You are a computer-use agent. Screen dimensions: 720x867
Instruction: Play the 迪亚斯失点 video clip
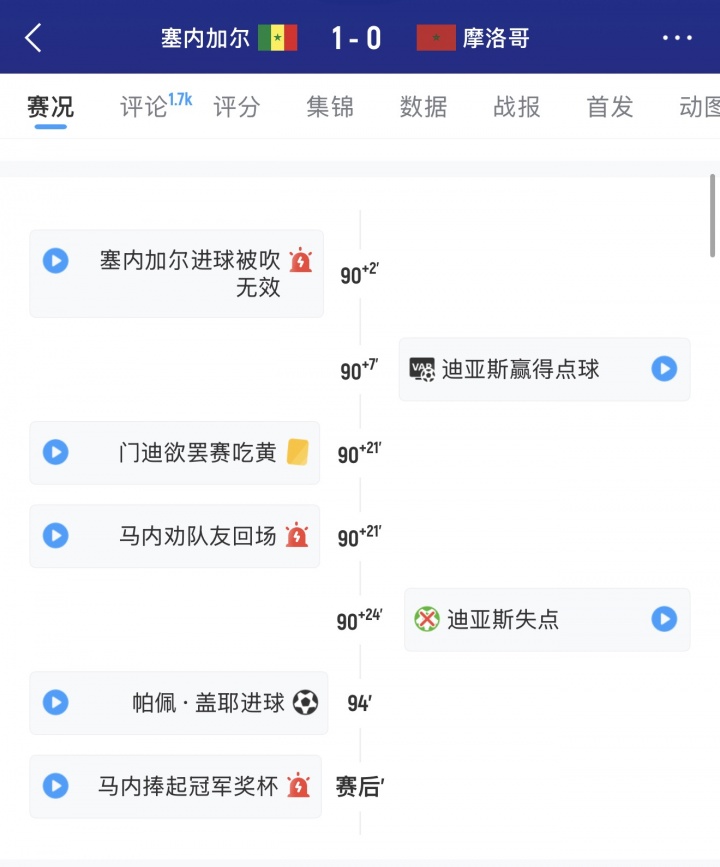click(664, 619)
